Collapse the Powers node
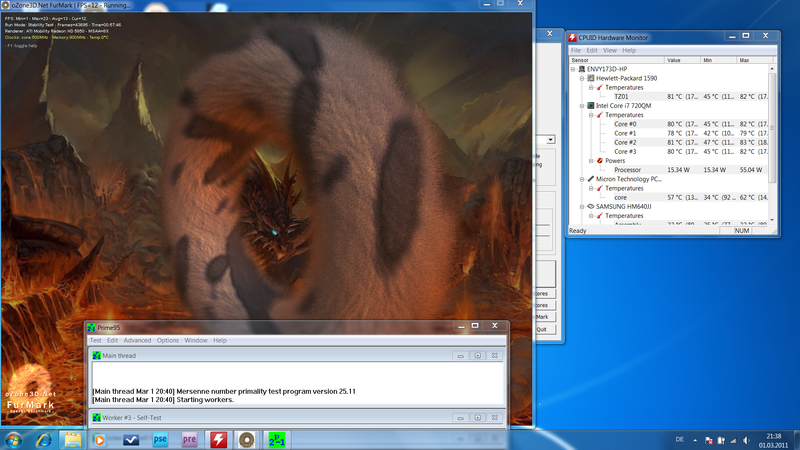Image resolution: width=800 pixels, height=450 pixels. tap(591, 161)
